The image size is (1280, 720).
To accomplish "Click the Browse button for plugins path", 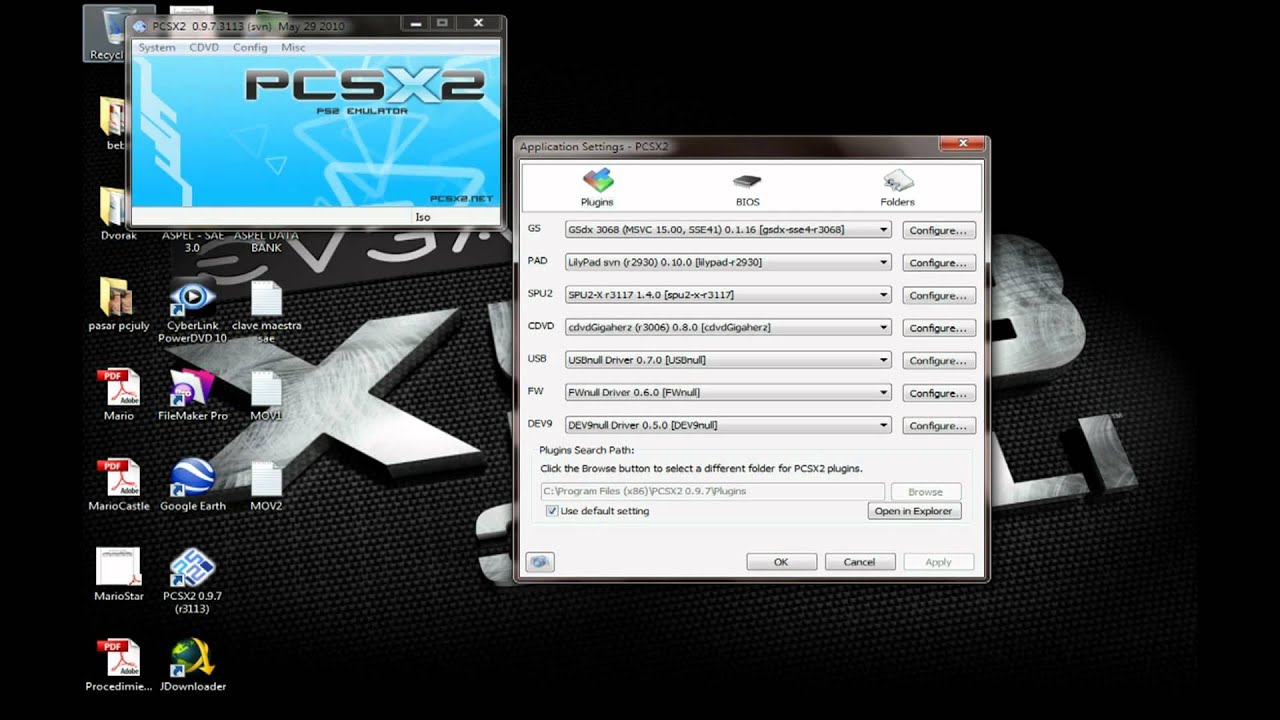I will click(x=925, y=491).
